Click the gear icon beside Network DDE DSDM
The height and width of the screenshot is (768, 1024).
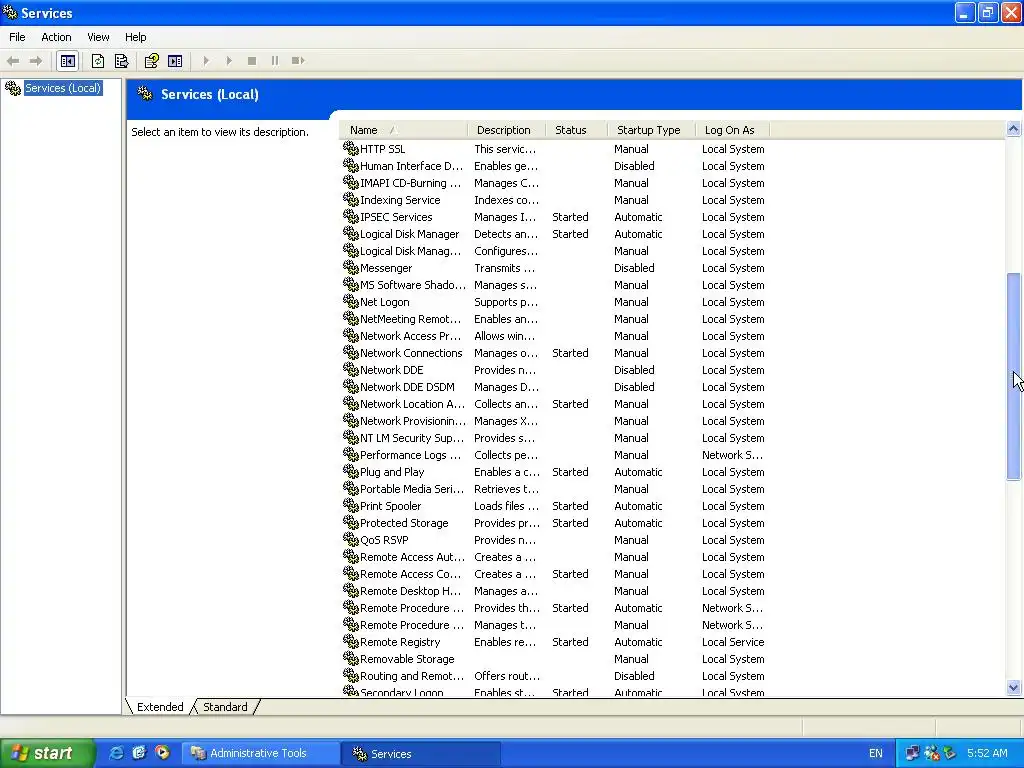(x=351, y=386)
